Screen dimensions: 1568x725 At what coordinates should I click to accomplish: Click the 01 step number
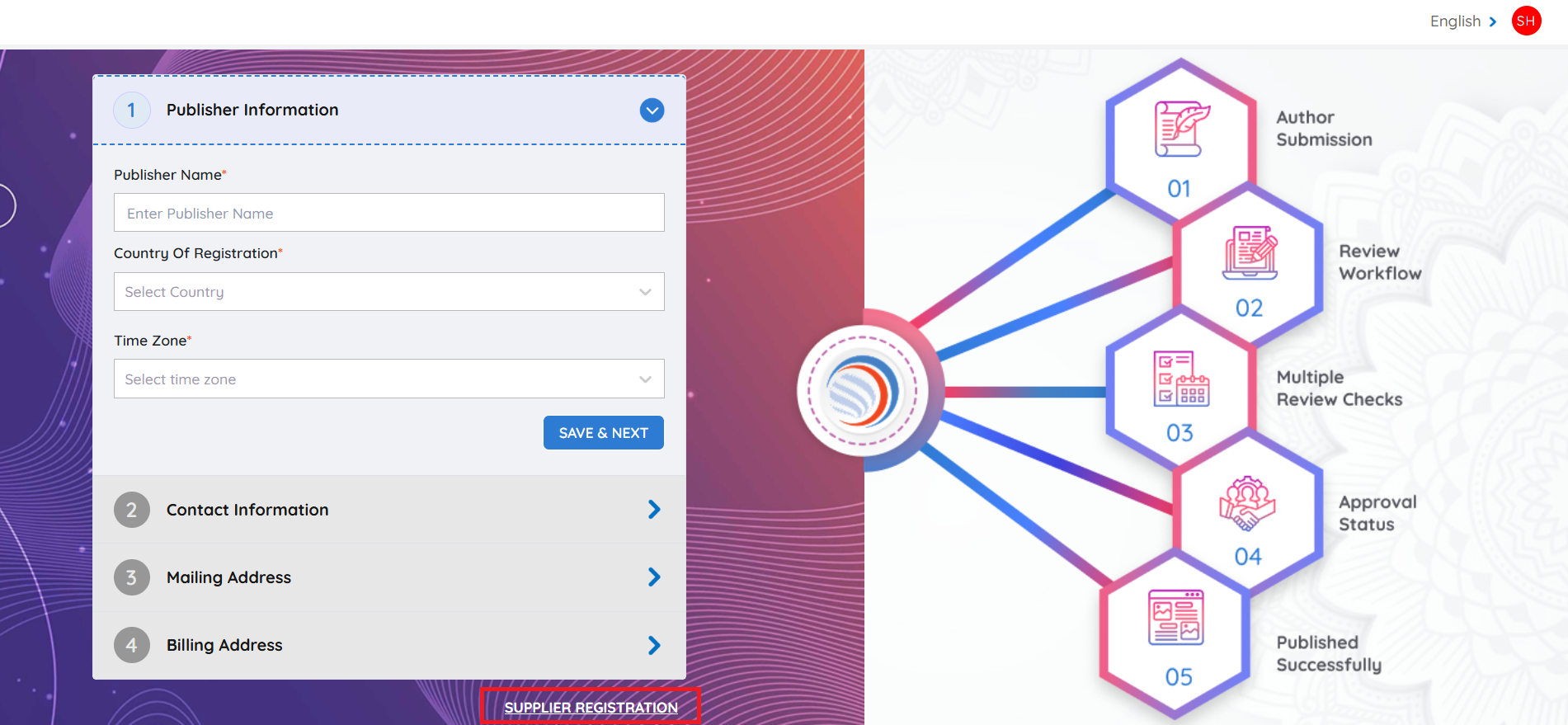tap(1179, 189)
